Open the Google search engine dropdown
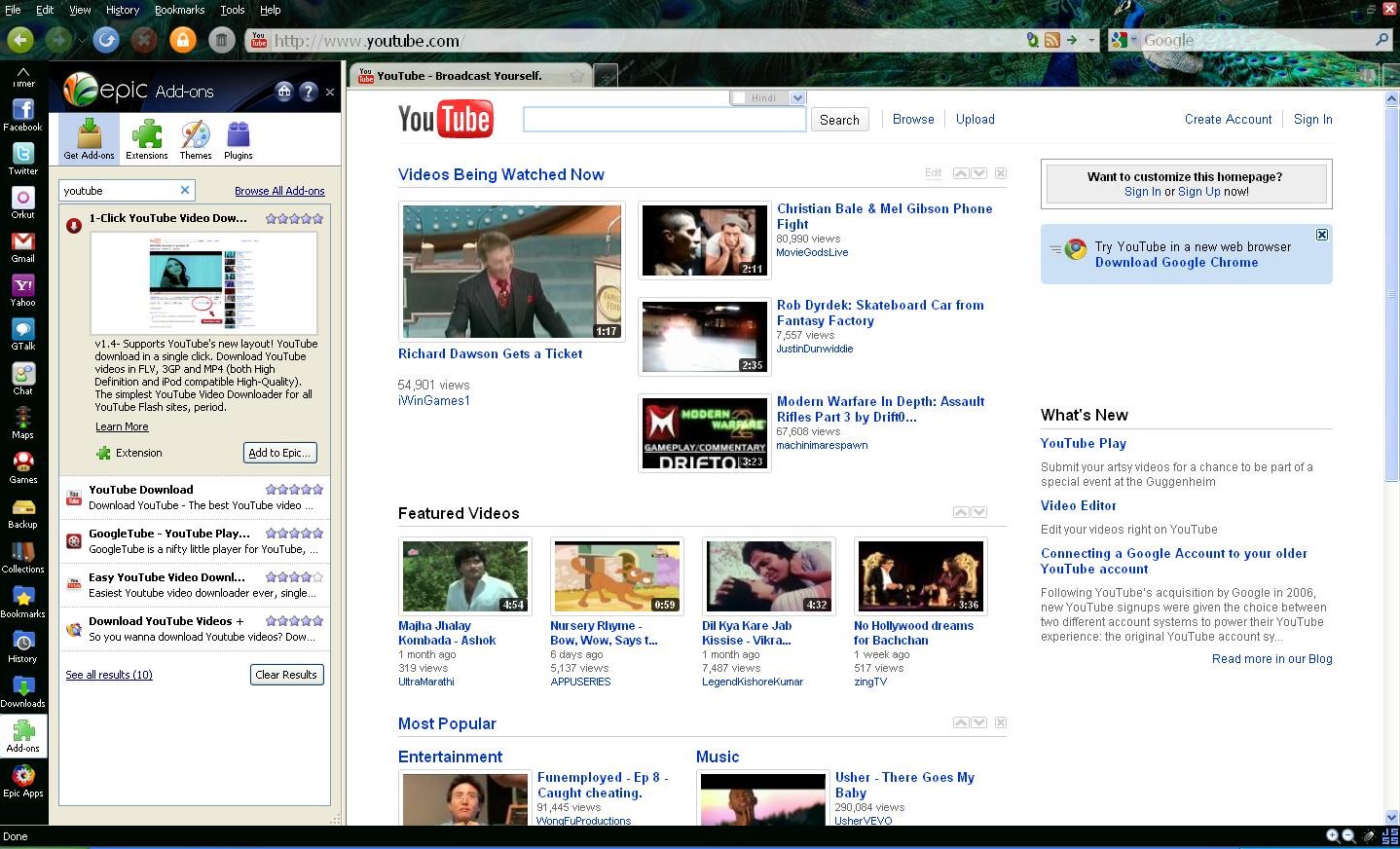The height and width of the screenshot is (849, 1400). [x=1134, y=40]
